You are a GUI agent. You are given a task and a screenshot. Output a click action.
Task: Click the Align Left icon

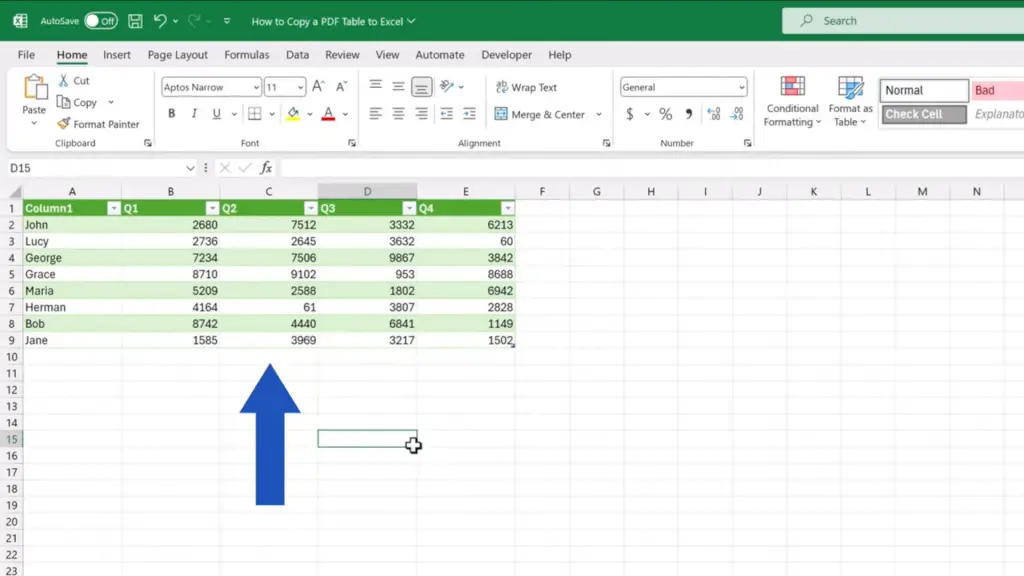376,114
